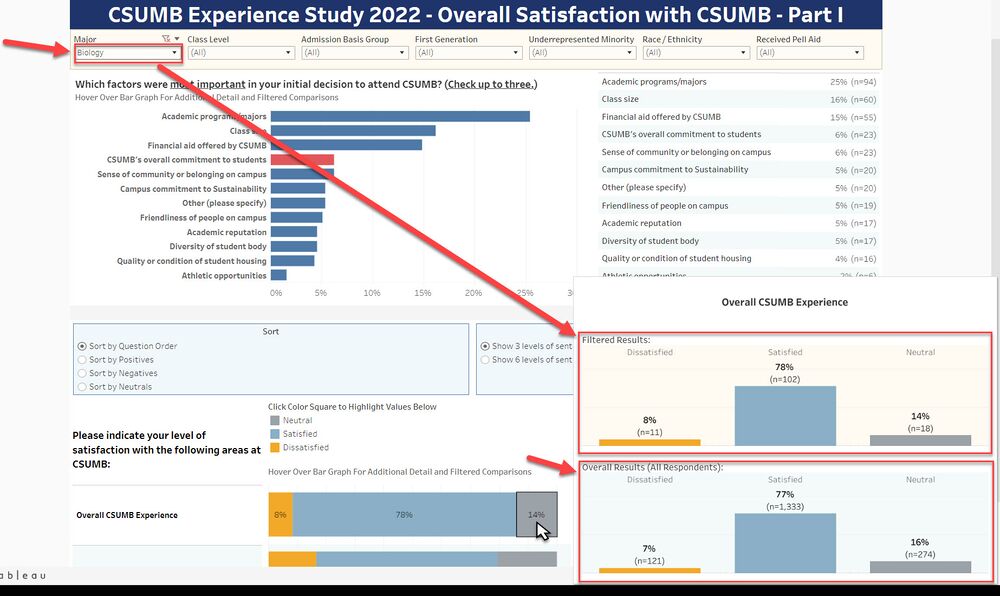This screenshot has width=1000, height=596.
Task: Click the Neutral gray legend square
Action: coord(274,421)
